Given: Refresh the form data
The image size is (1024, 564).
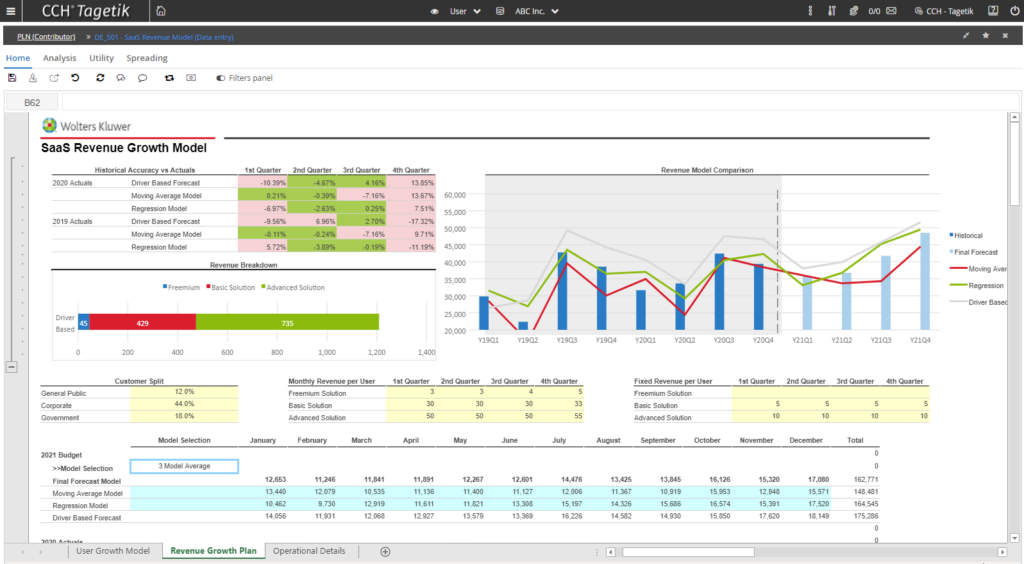Looking at the screenshot, I should 100,78.
